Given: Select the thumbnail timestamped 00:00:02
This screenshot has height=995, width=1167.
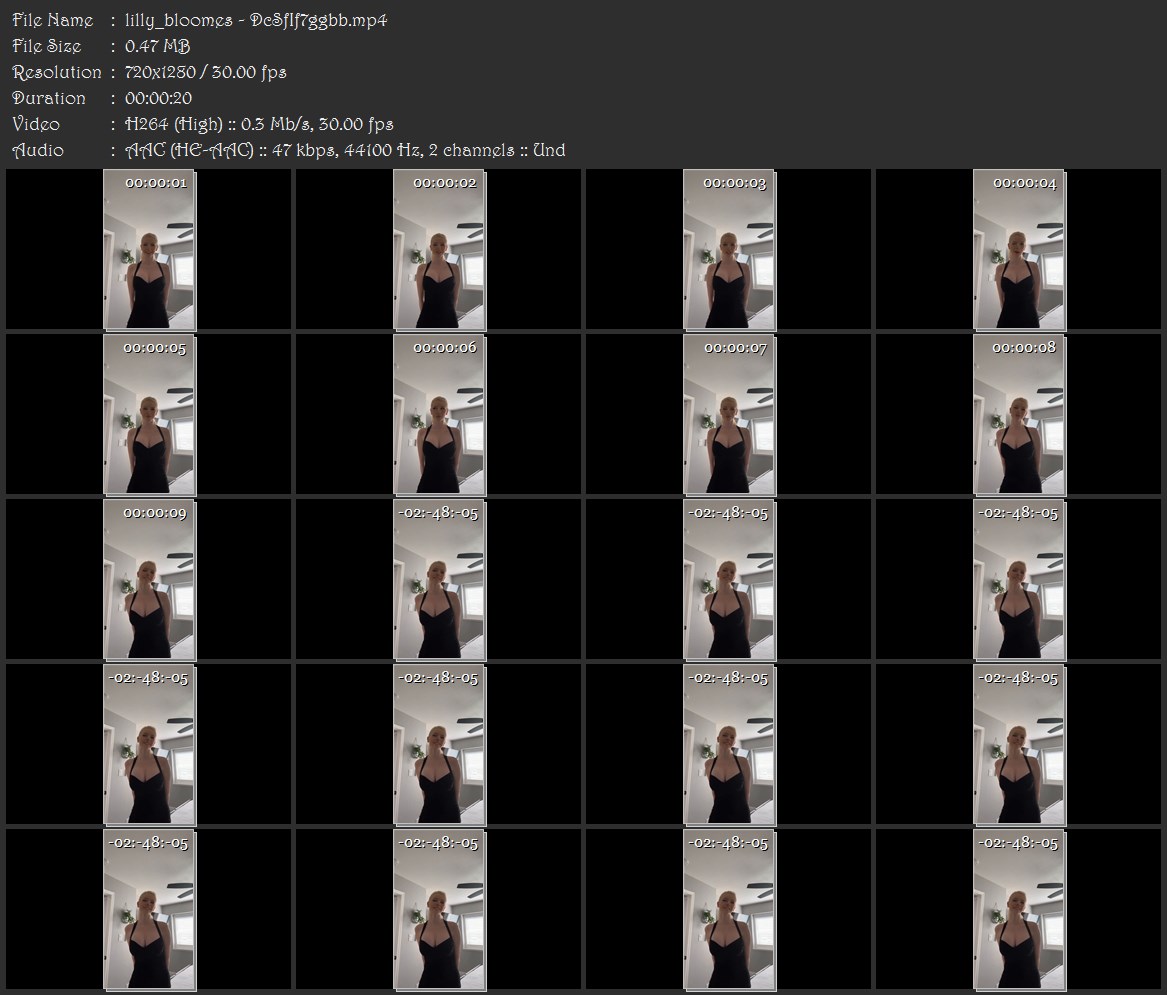Looking at the screenshot, I should 439,249.
